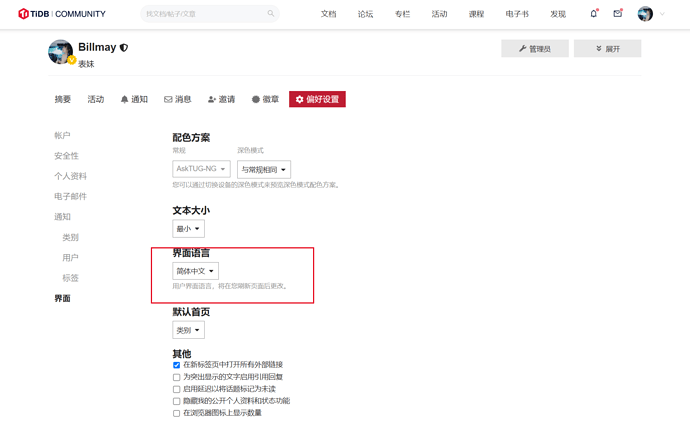Open the 文本大小 最小 dropdown

tap(188, 229)
